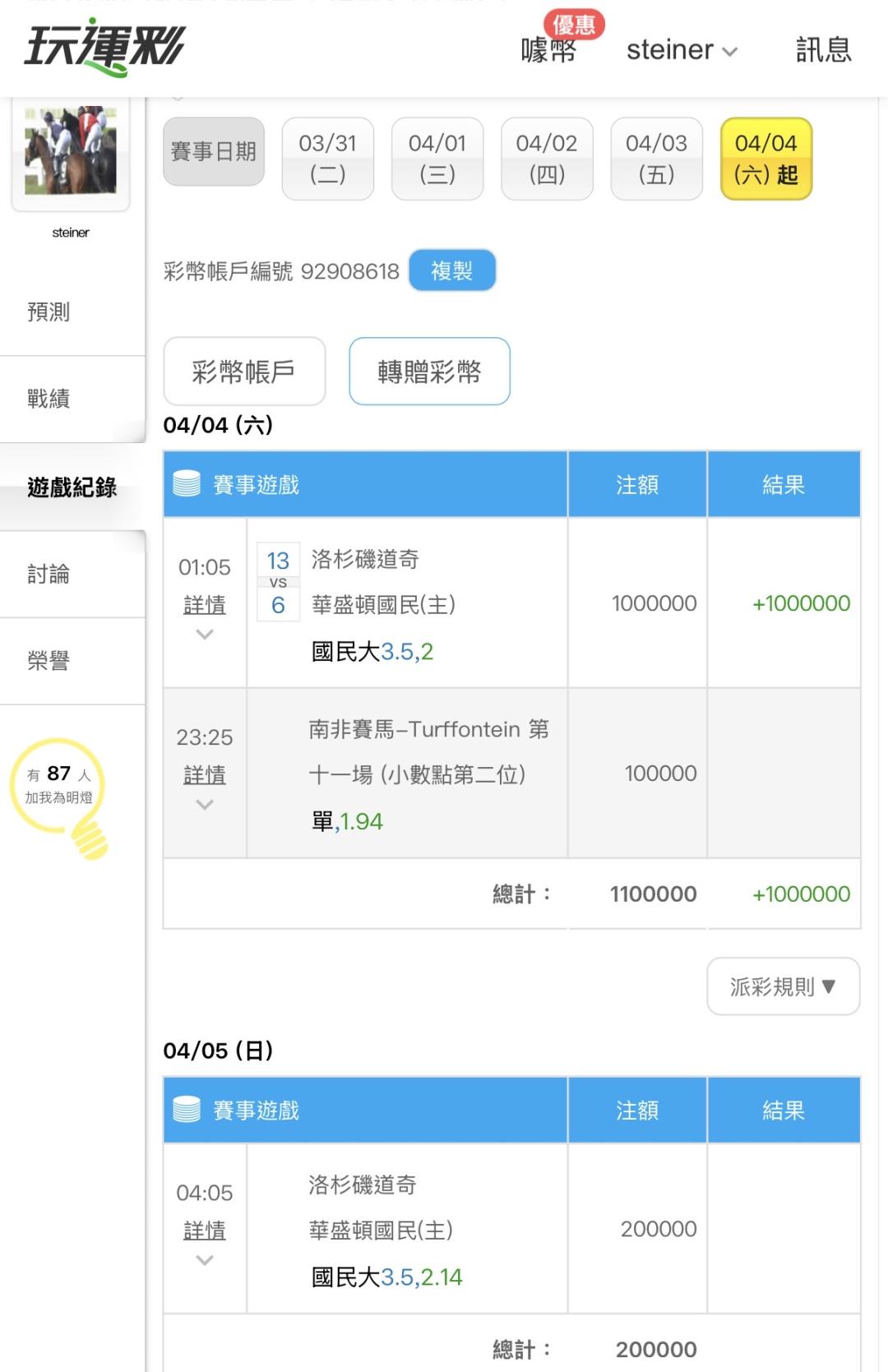This screenshot has width=888, height=1372.
Task: Open 訊息 in the top navigation
Action: (x=823, y=50)
